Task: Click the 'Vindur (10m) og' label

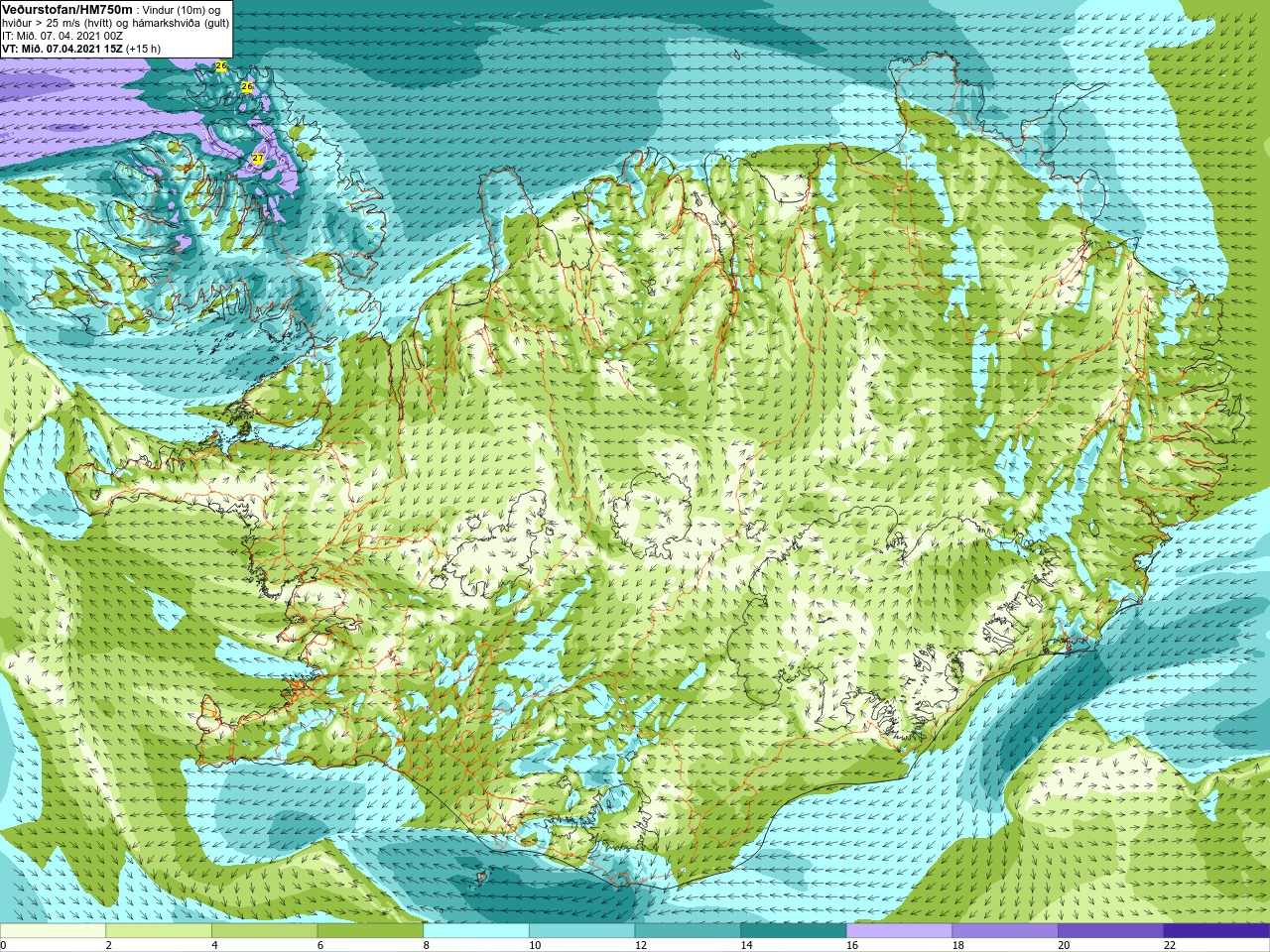Action: pyautogui.click(x=182, y=10)
